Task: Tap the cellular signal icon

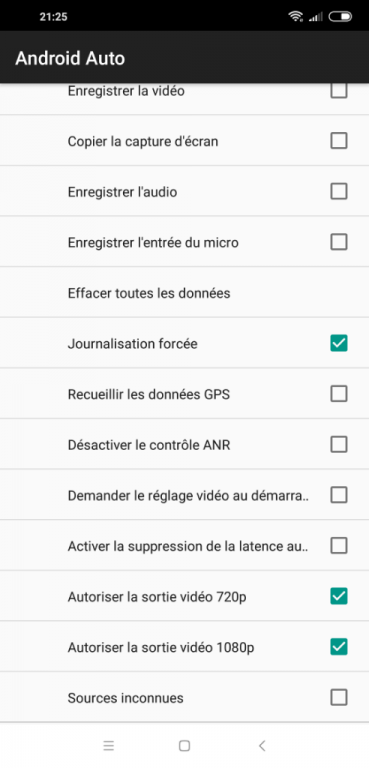Action: coord(316,17)
